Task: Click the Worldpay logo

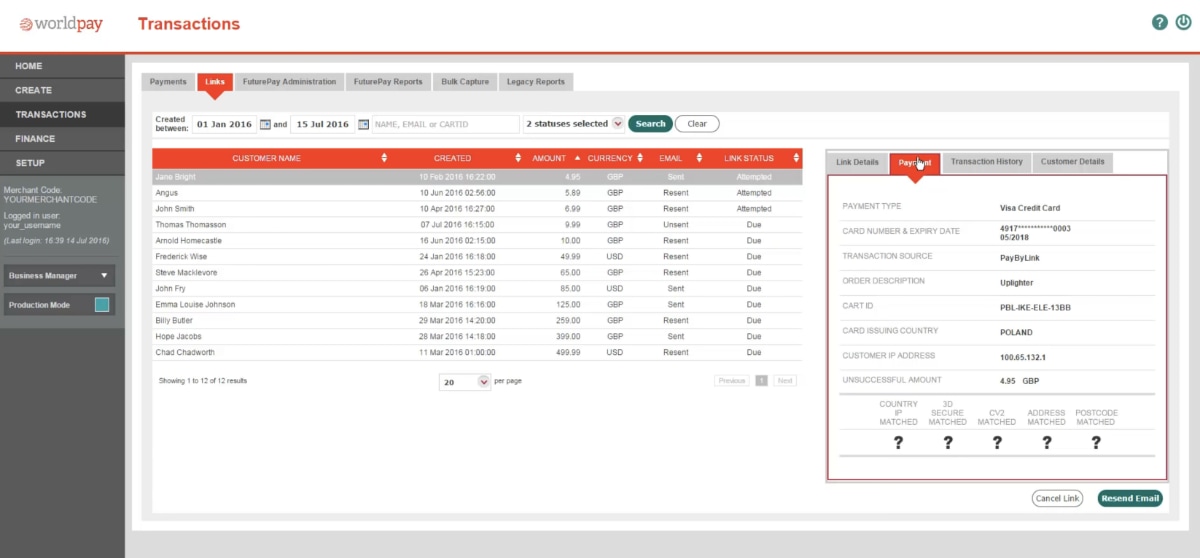Action: point(61,23)
